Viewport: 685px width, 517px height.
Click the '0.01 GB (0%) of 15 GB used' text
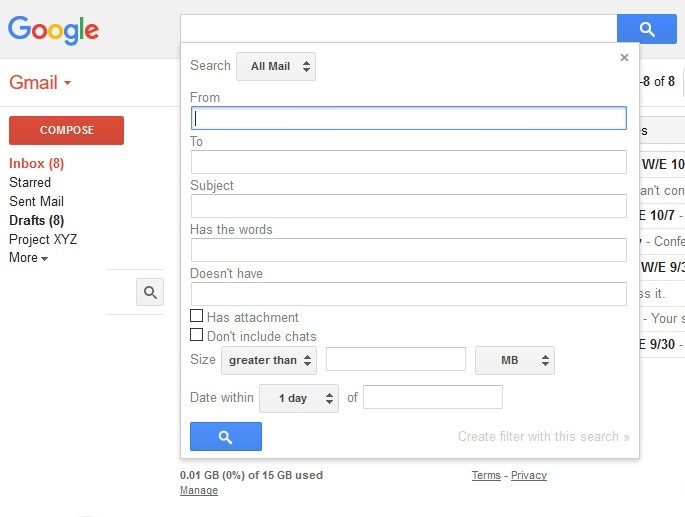pos(251,475)
